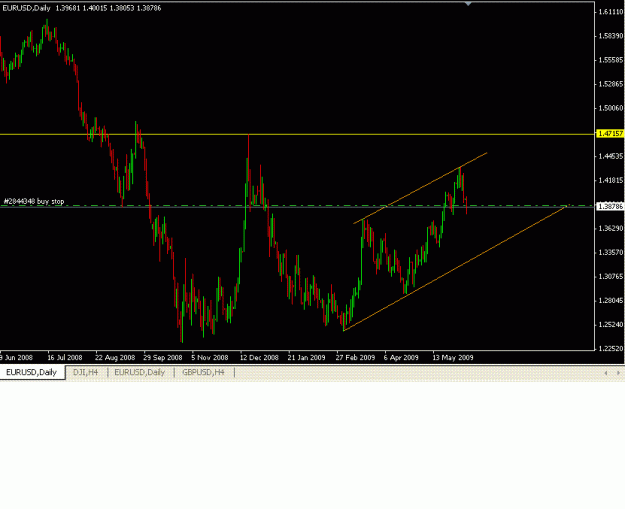Click the 1.52865 price scale value

[x=610, y=84]
